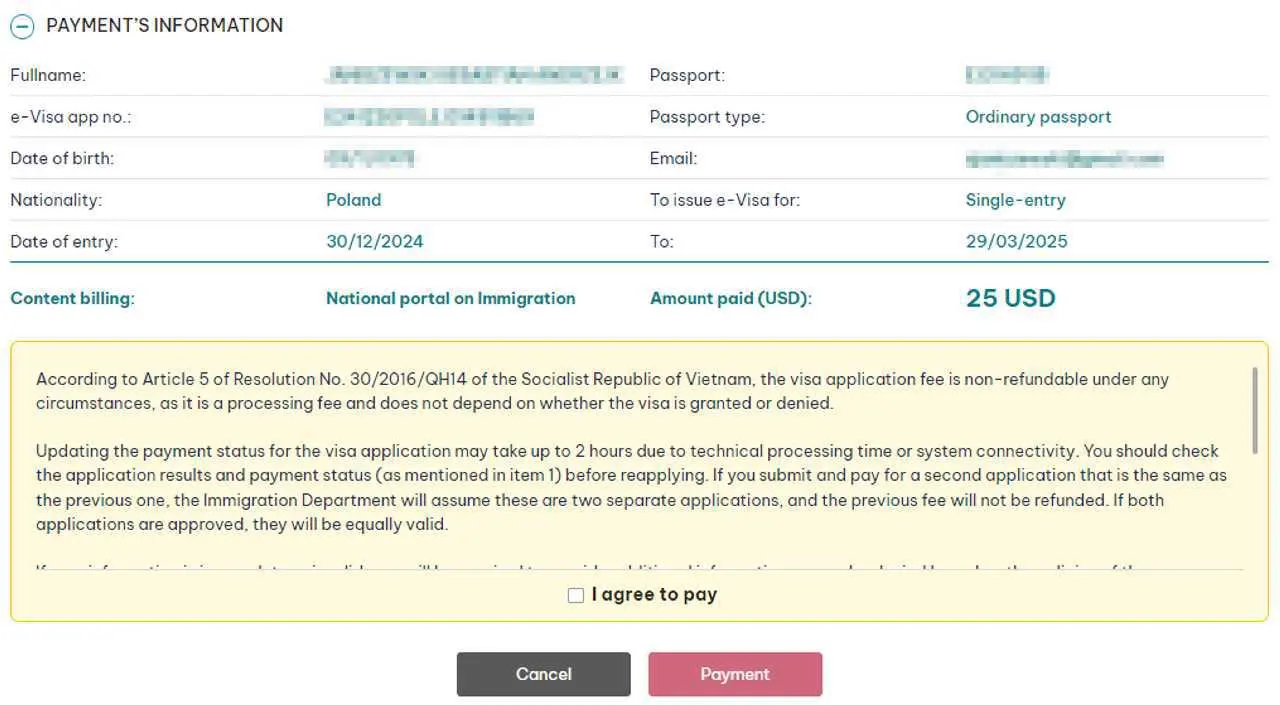This screenshot has width=1280, height=705.
Task: Click the blurred passport number value
Action: click(1007, 75)
